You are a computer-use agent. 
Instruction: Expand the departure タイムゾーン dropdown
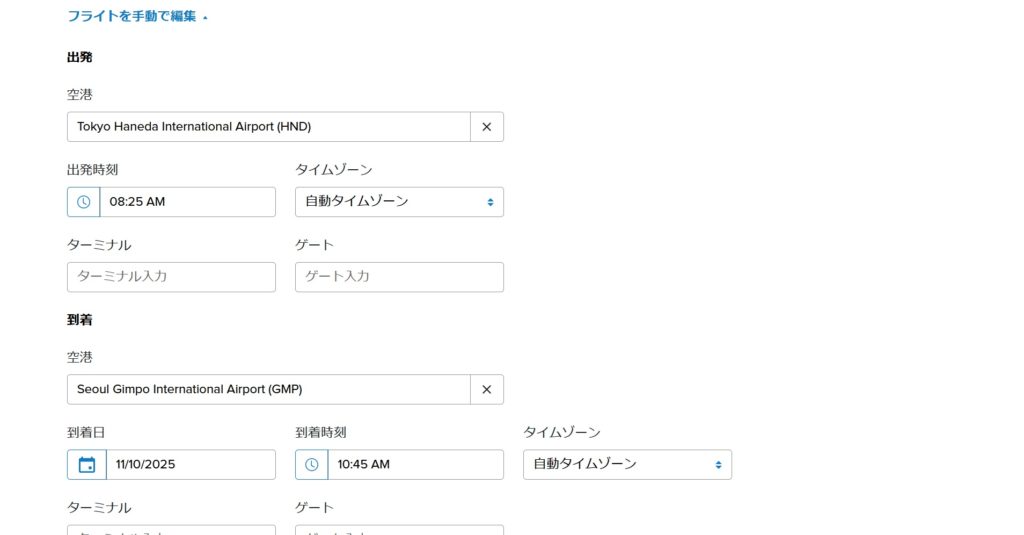(399, 202)
